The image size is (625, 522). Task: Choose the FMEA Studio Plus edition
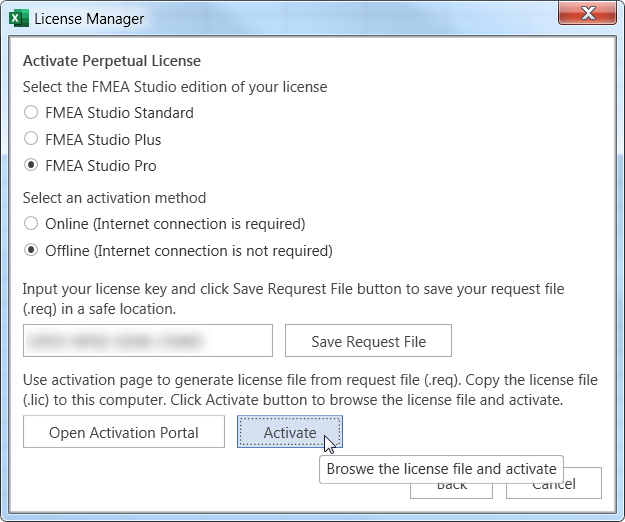coord(31,139)
